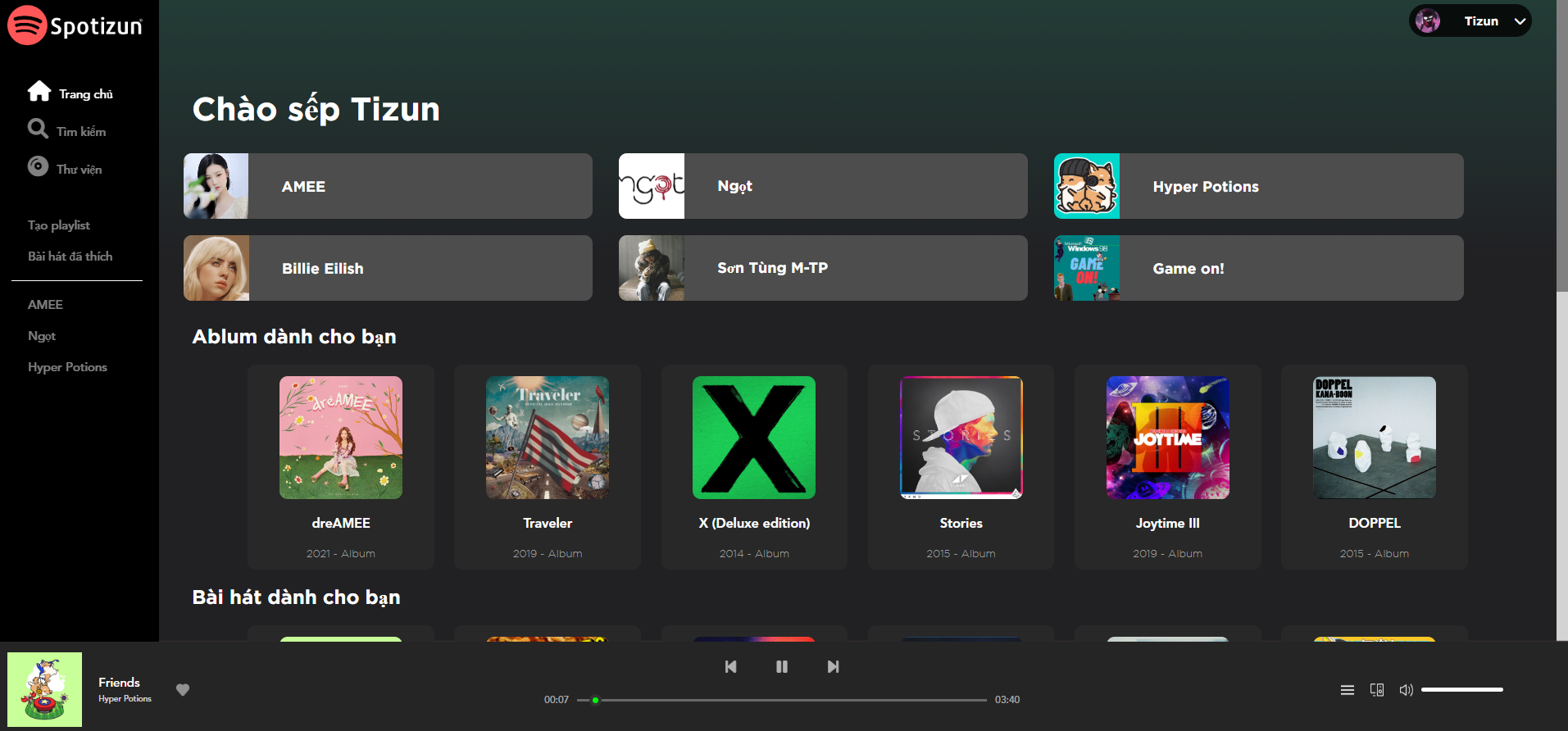Click the '2021 - Album' text
The image size is (1568, 731).
pos(341,554)
